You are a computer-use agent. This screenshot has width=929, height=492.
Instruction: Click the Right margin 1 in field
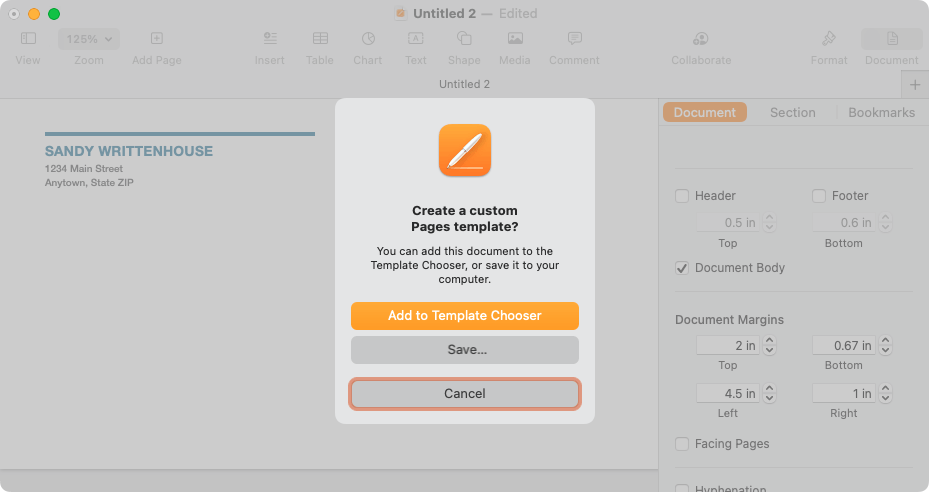click(844, 393)
